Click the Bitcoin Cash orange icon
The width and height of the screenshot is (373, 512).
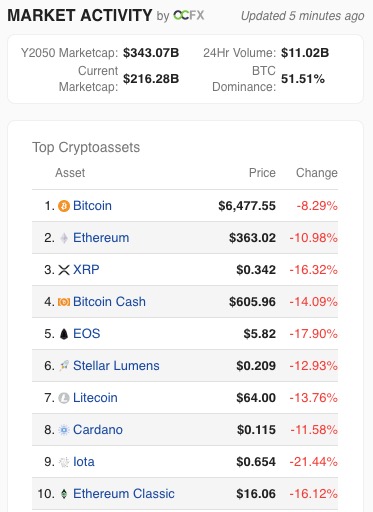64,302
